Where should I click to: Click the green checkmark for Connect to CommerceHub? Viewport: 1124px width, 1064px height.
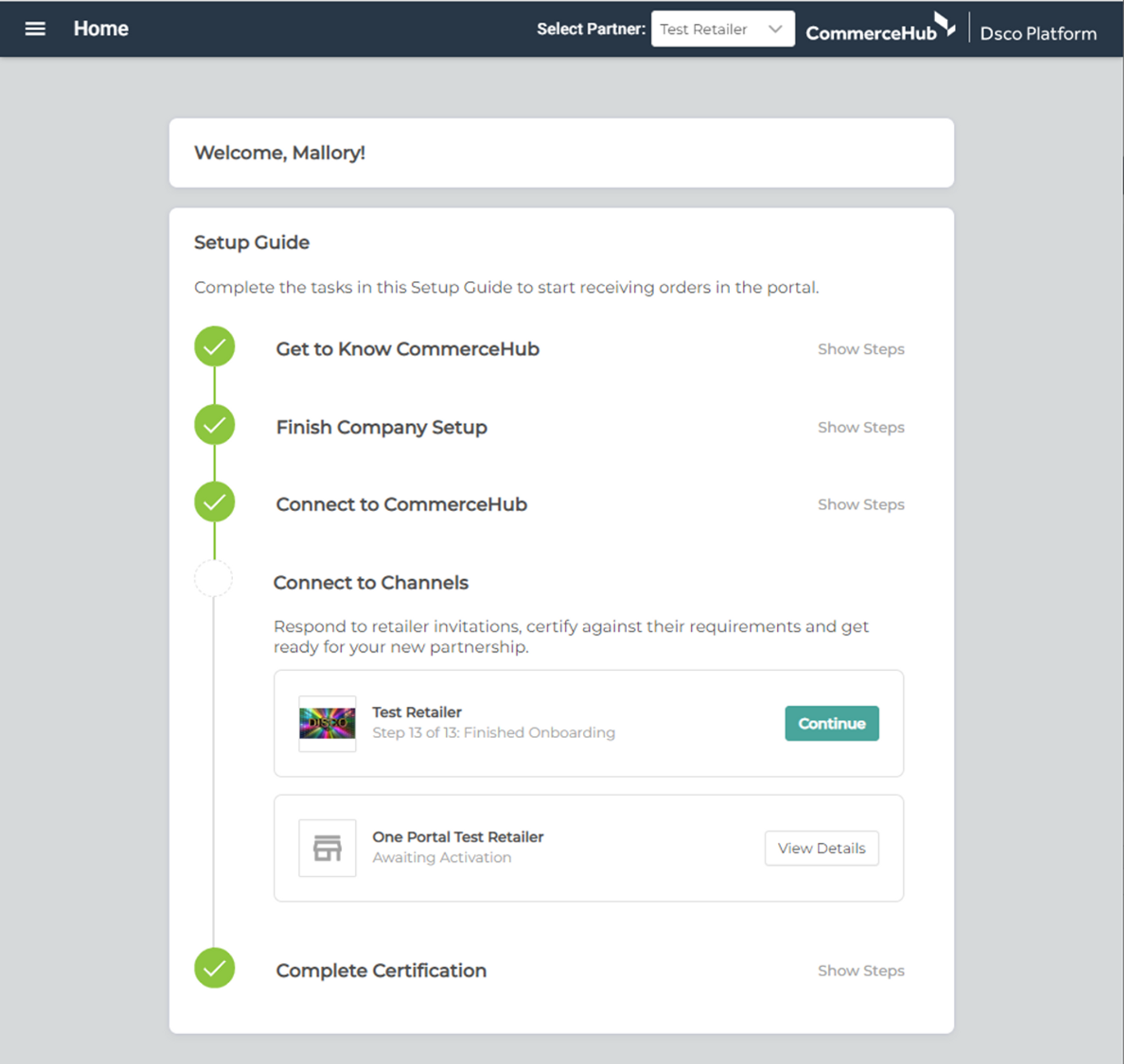pyautogui.click(x=215, y=502)
